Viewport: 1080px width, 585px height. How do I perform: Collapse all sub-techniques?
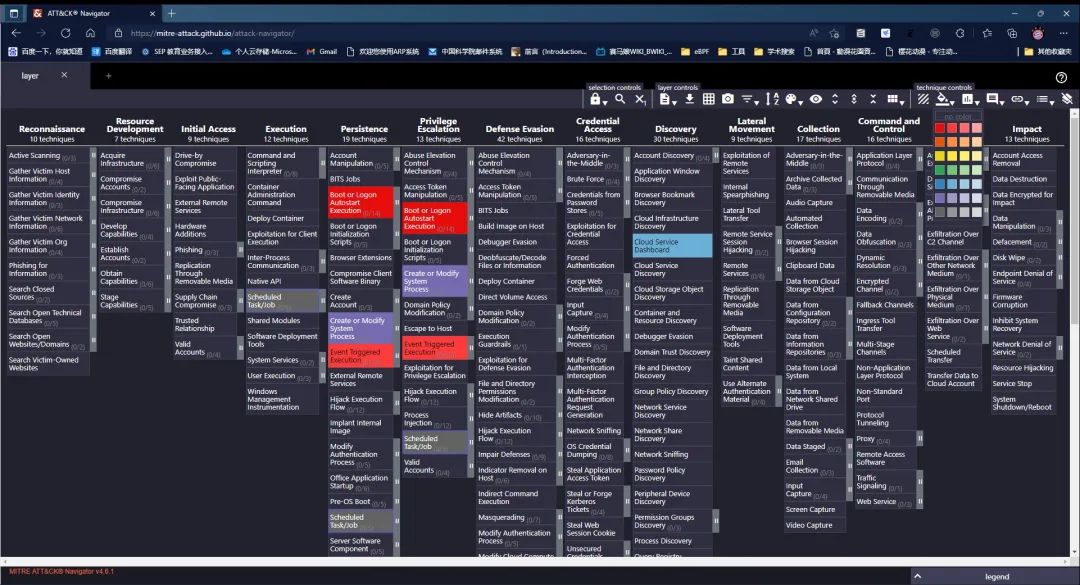coord(873,99)
